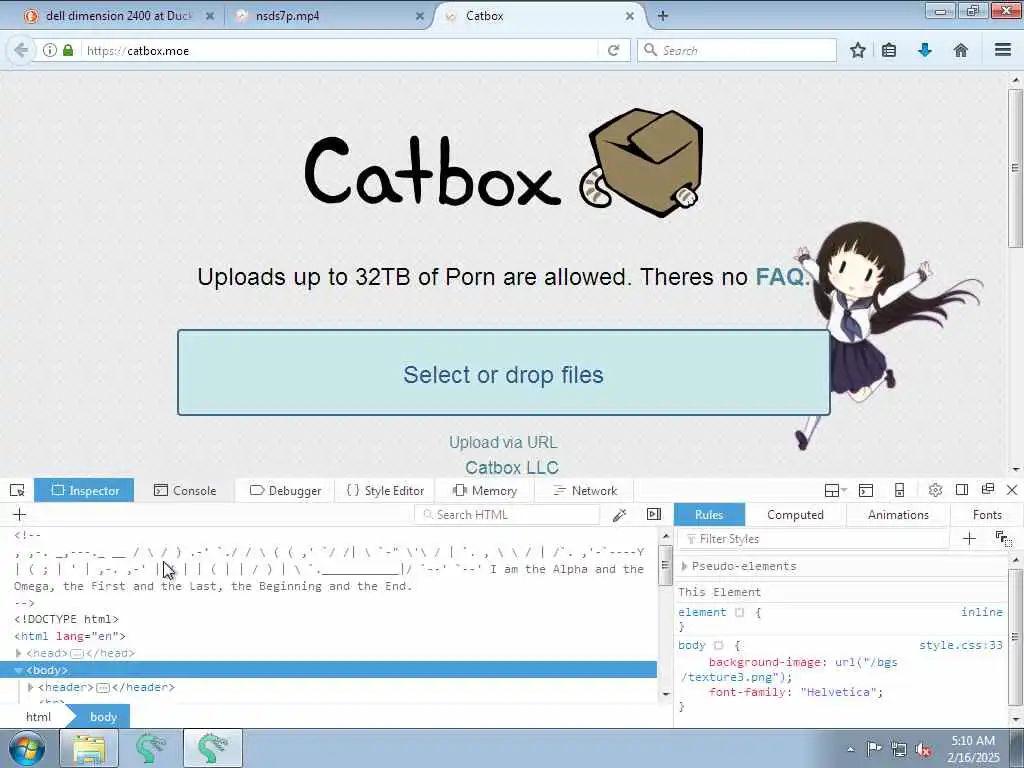Open the Catbox LLC link
Screen dimensions: 1024x768
pos(512,468)
